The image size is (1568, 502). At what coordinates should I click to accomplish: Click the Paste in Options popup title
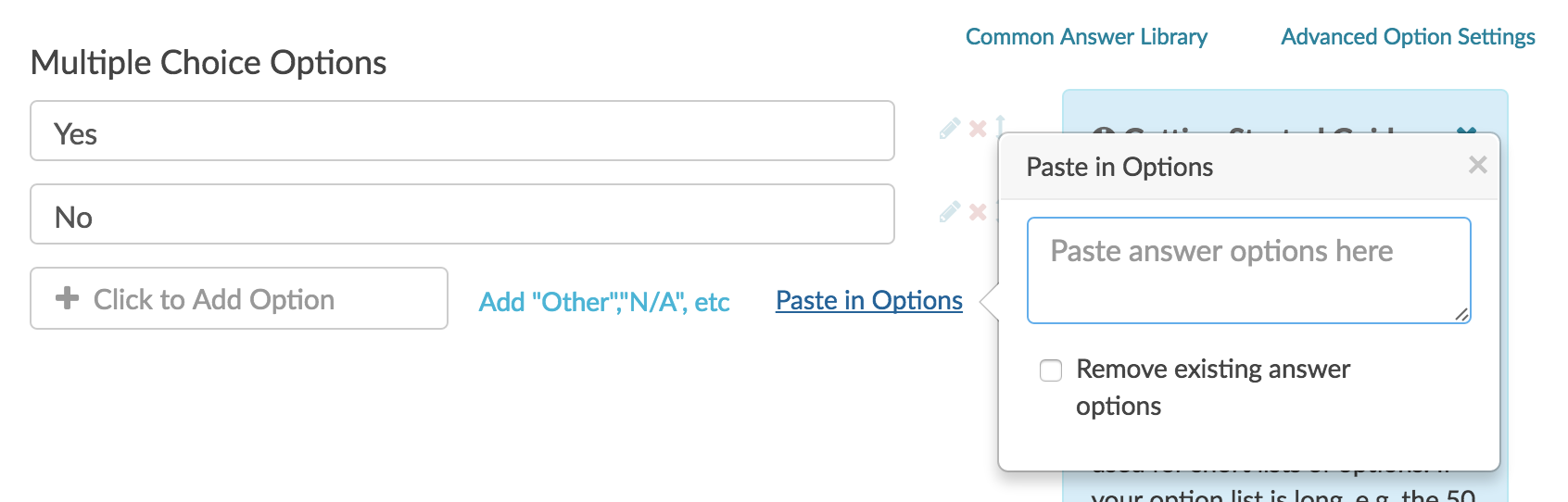1119,168
